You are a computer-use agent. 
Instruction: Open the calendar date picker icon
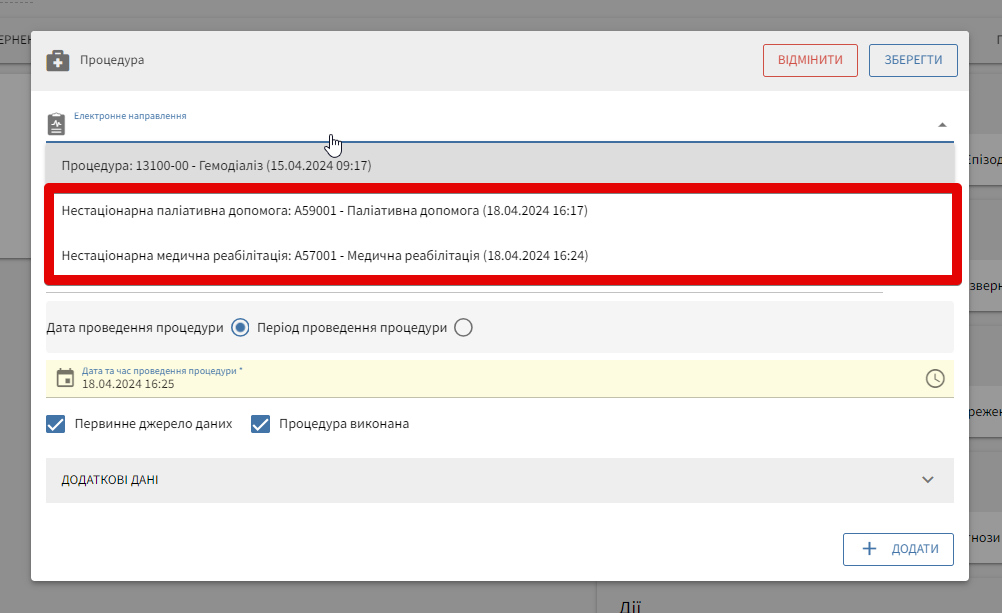tap(65, 378)
